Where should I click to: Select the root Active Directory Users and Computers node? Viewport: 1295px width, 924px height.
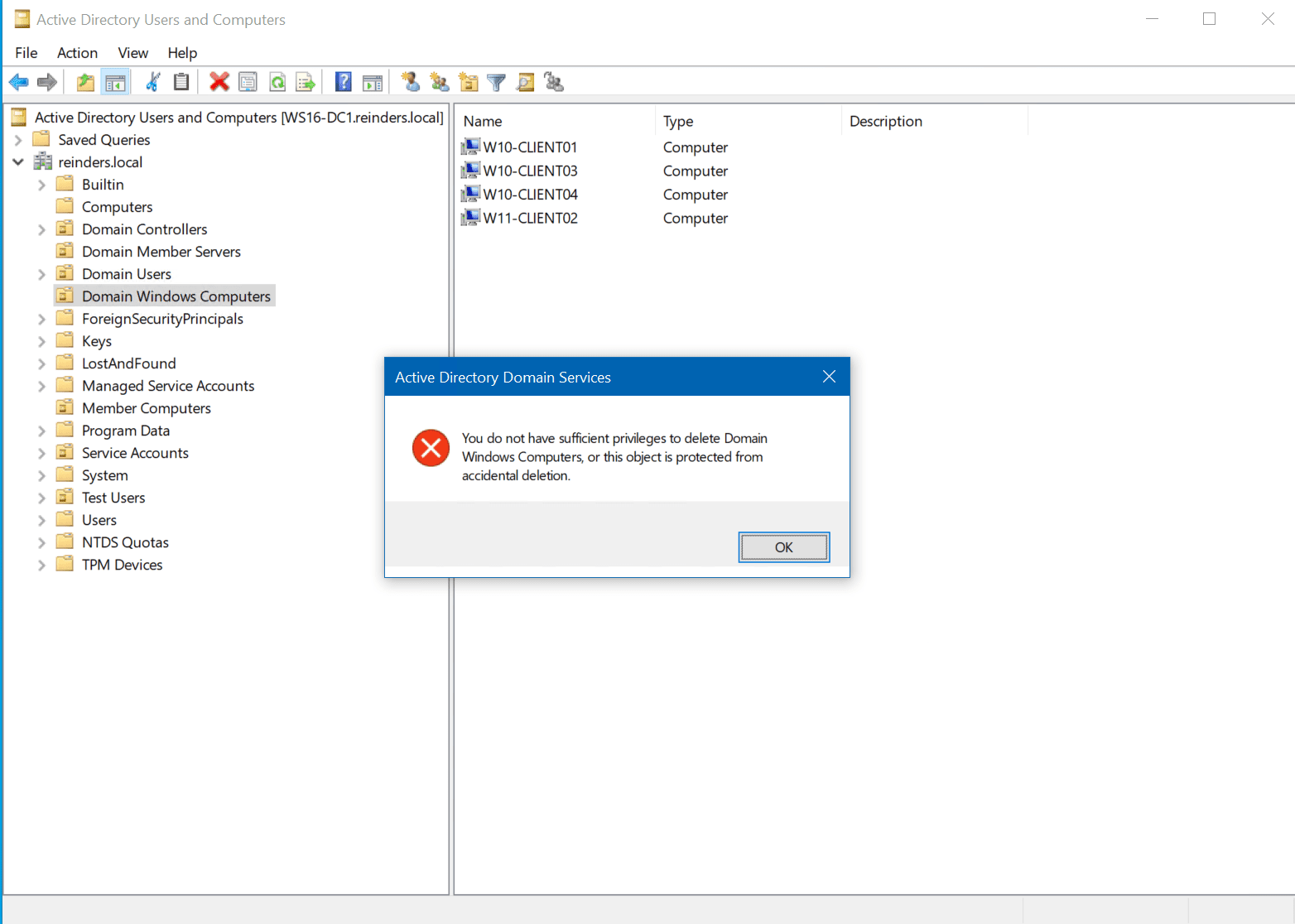[238, 118]
